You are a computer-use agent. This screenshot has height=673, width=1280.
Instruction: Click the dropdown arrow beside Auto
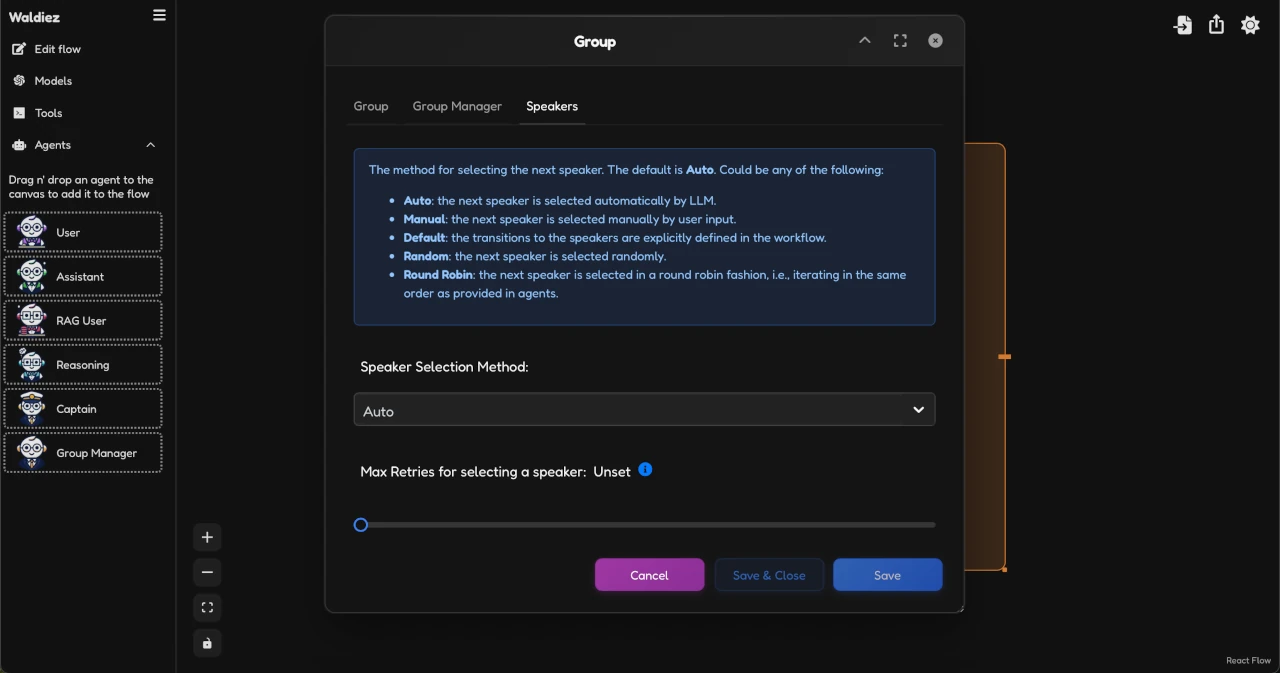[x=918, y=410]
